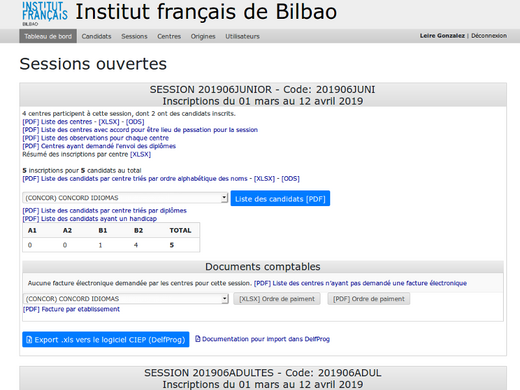Click the A2 column header

click(67, 230)
